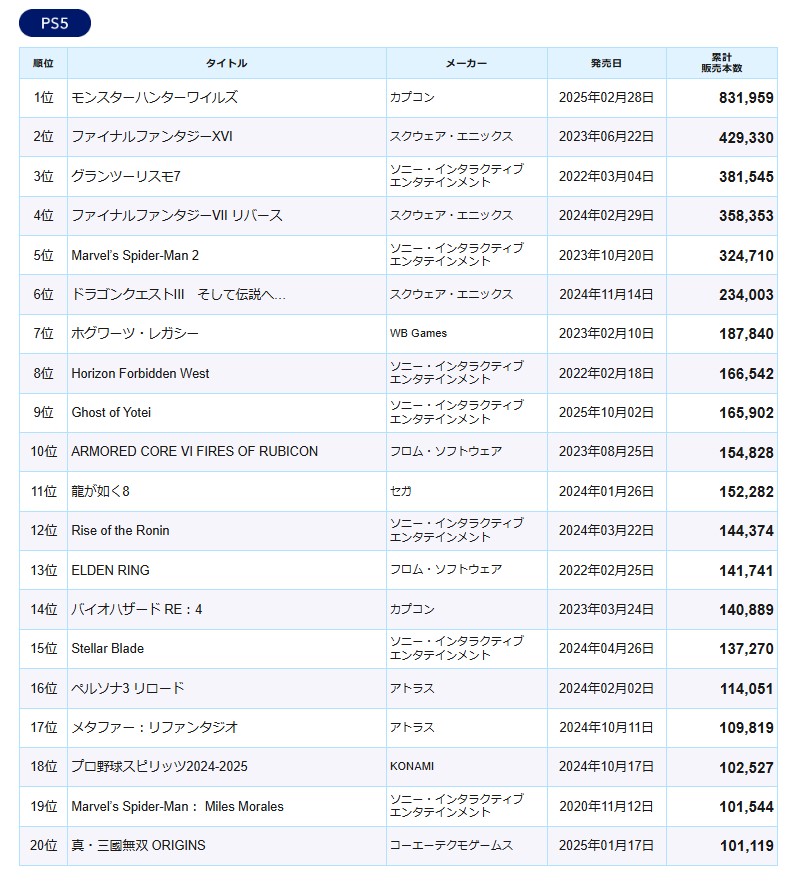Click the WB Games maker cell
This screenshot has height=888, width=805.
[x=418, y=333]
